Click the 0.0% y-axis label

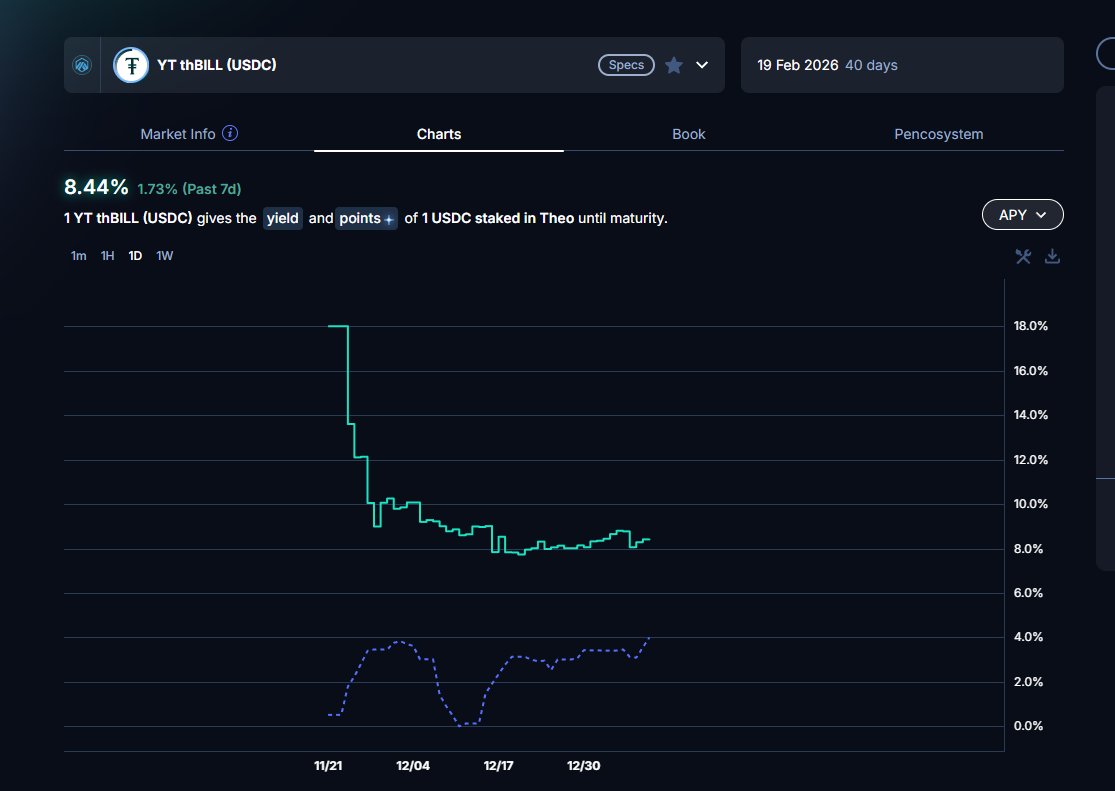pyautogui.click(x=1028, y=726)
